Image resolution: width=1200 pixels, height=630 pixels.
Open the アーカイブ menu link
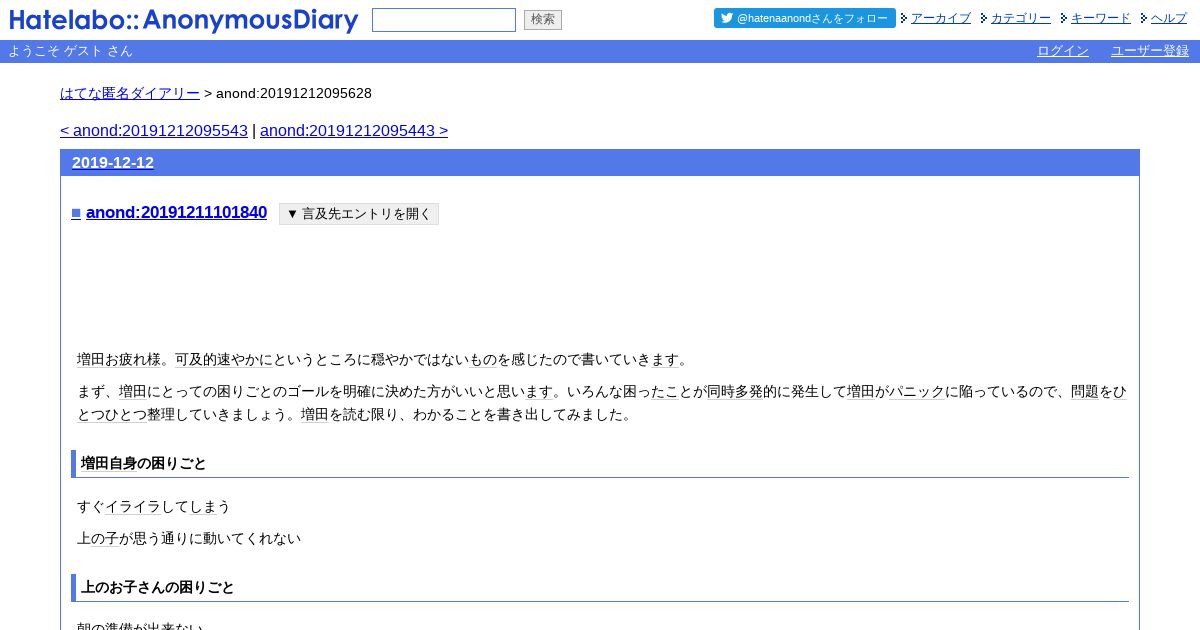click(941, 18)
